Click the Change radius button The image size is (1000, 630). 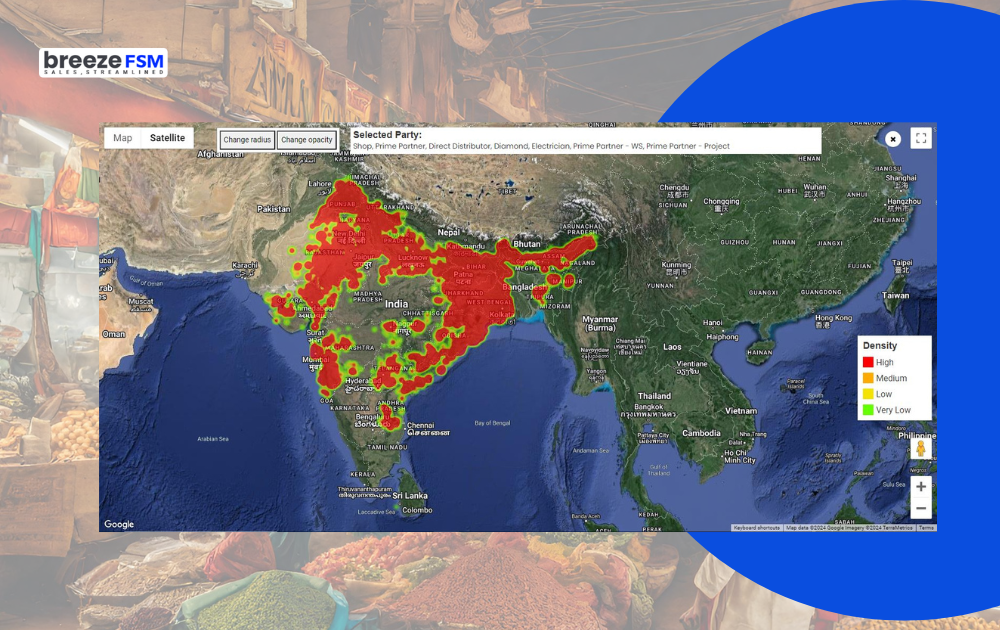click(x=247, y=140)
